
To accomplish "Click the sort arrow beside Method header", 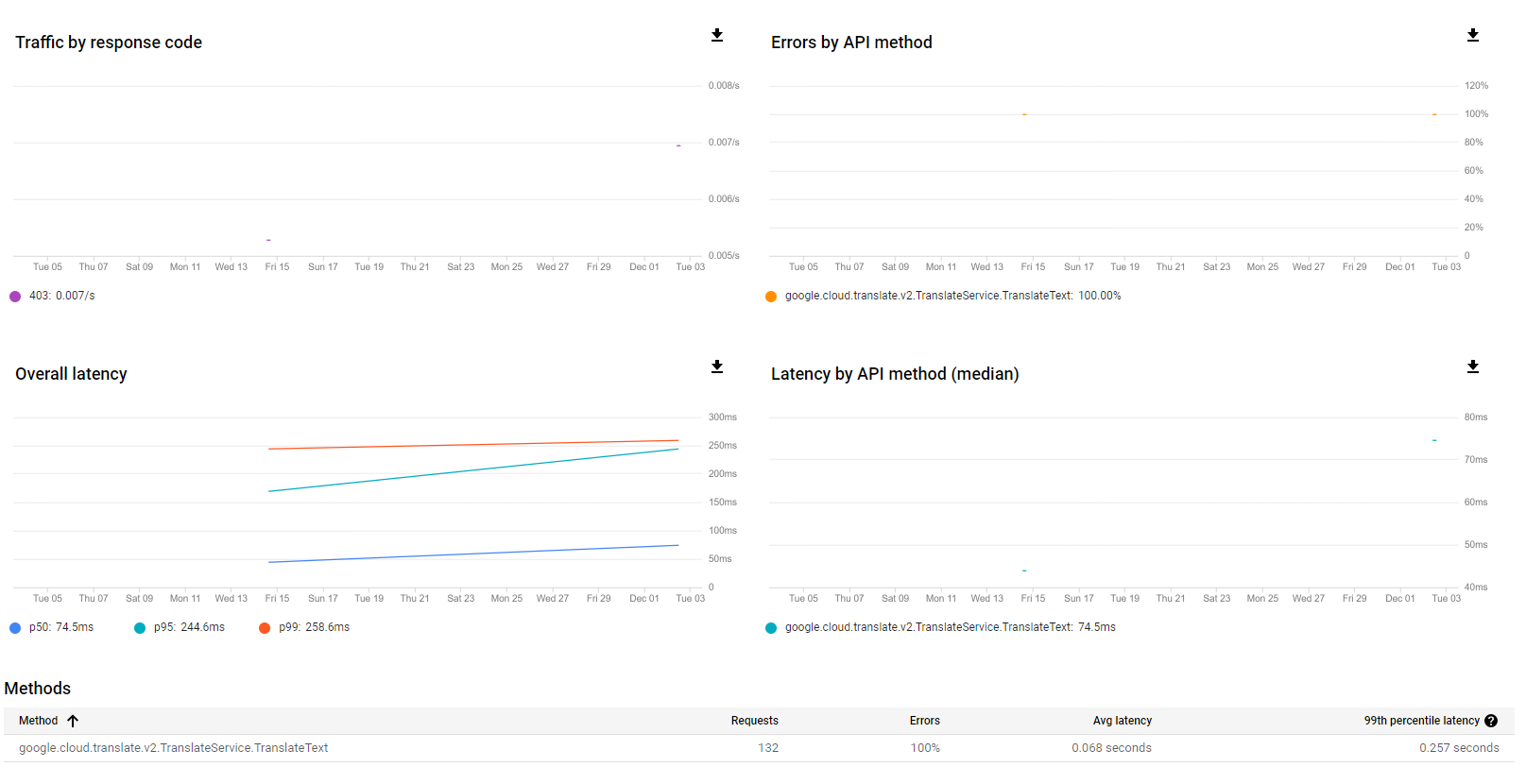I will coord(73,721).
